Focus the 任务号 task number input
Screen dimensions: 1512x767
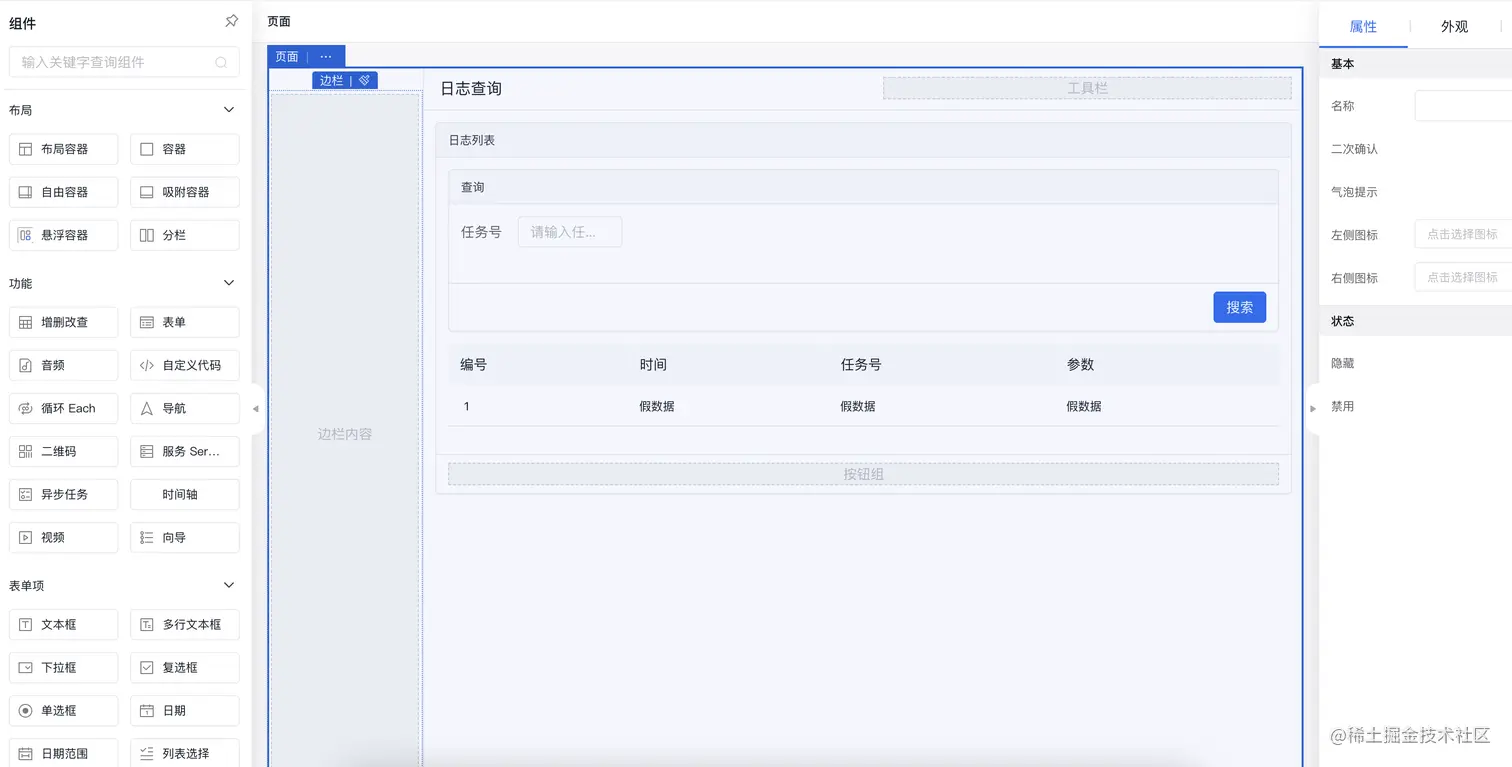pyautogui.click(x=570, y=232)
